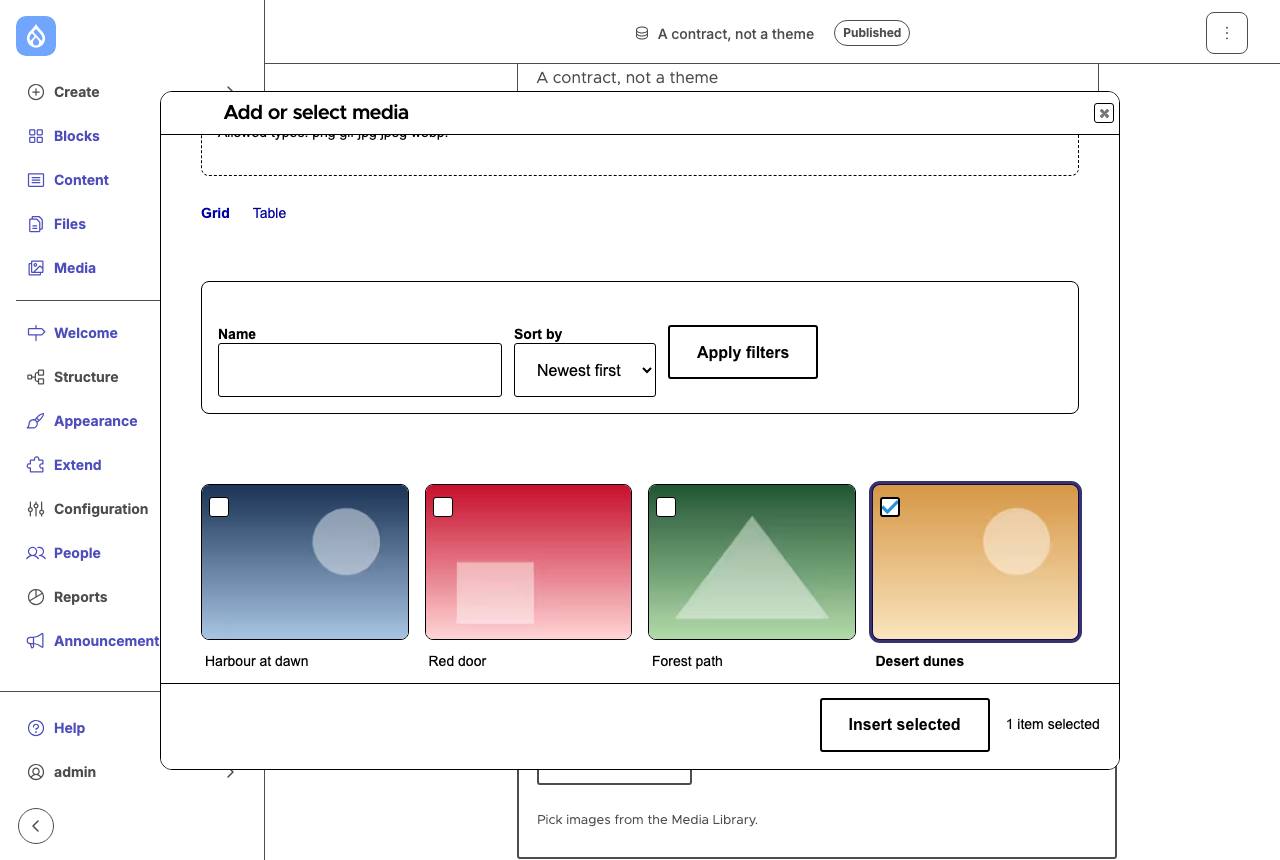The image size is (1280, 860).
Task: Close the Add or select media dialog
Action: 1104,113
